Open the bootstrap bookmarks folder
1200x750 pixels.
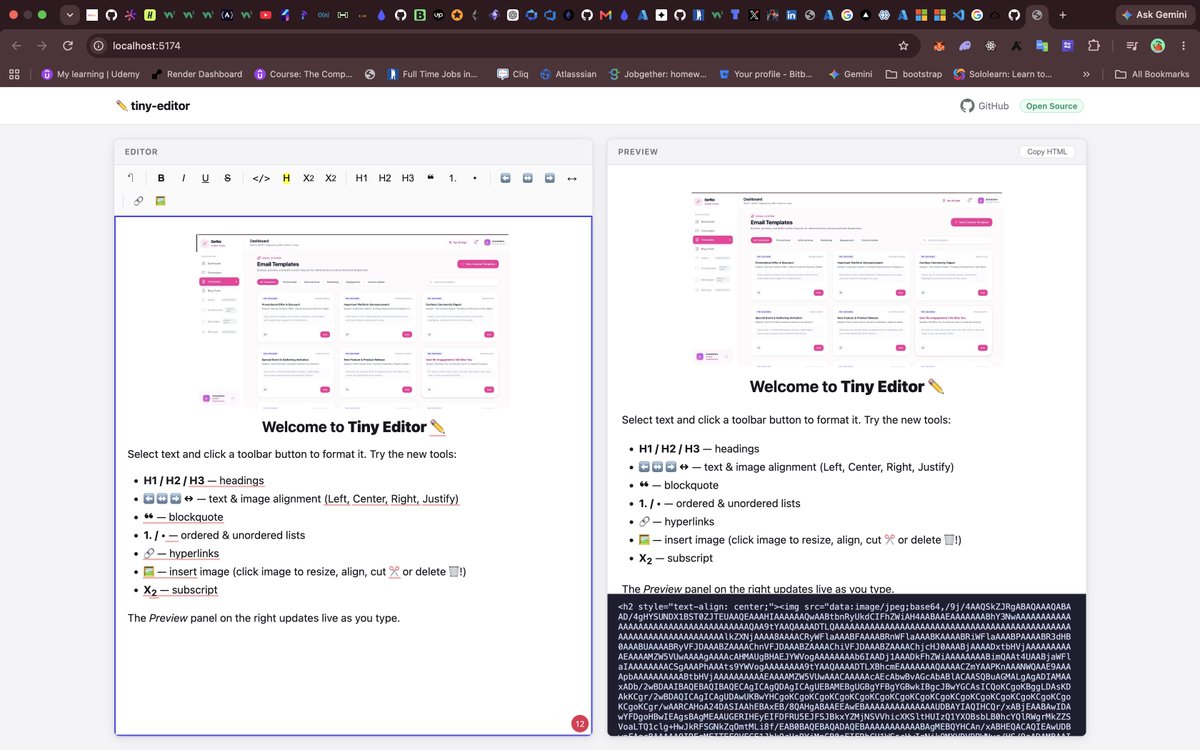915,74
